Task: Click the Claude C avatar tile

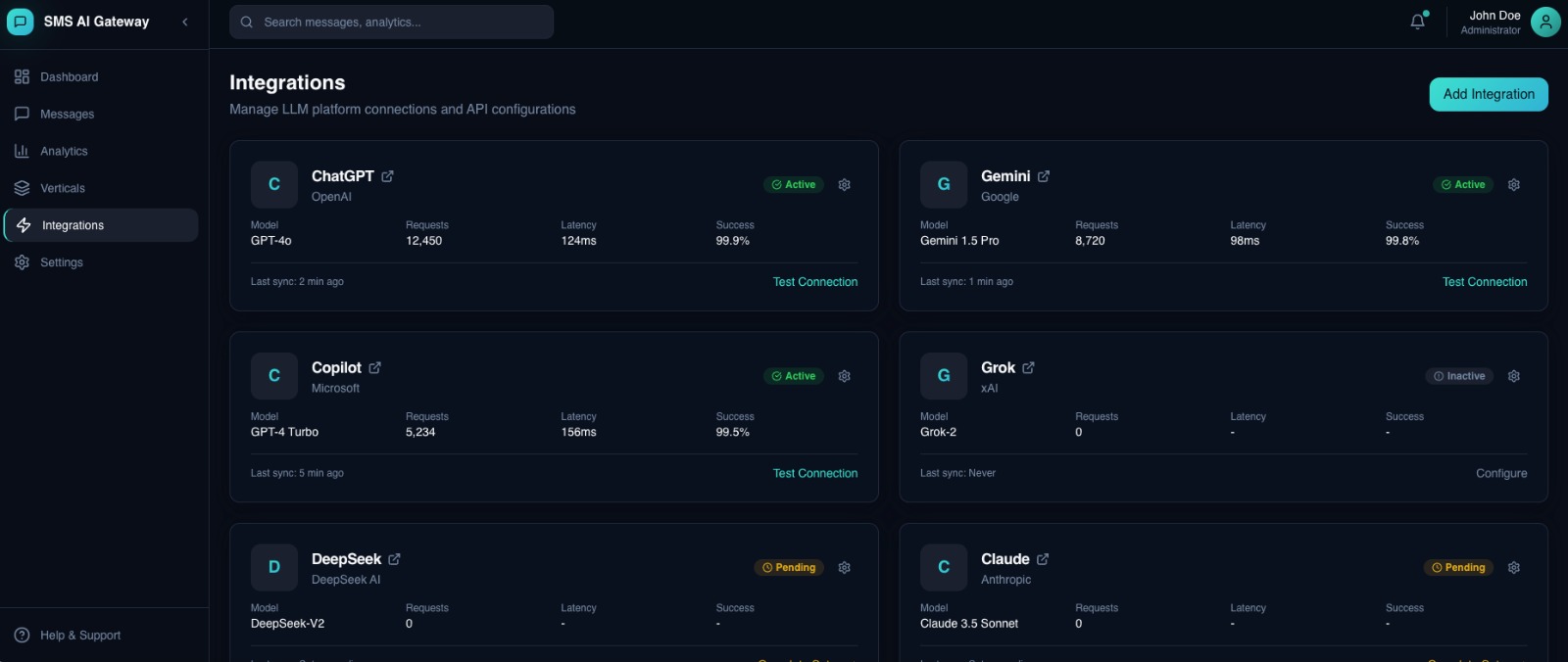Action: click(944, 567)
